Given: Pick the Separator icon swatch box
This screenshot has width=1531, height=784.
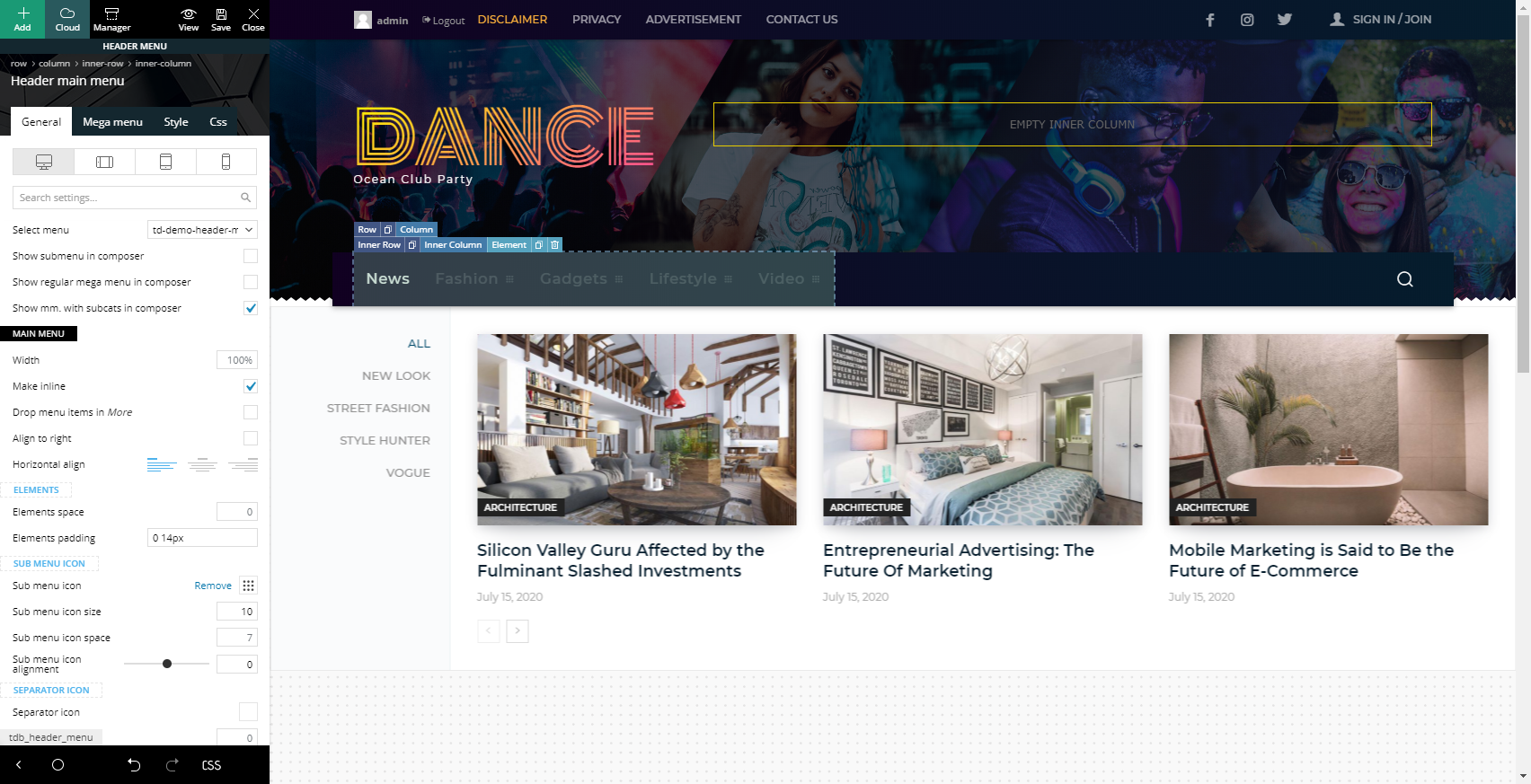Looking at the screenshot, I should pyautogui.click(x=249, y=712).
